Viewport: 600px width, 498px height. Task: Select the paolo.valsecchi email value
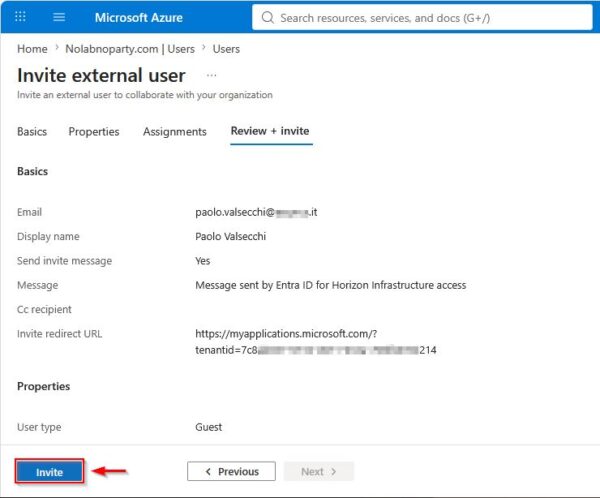click(256, 212)
